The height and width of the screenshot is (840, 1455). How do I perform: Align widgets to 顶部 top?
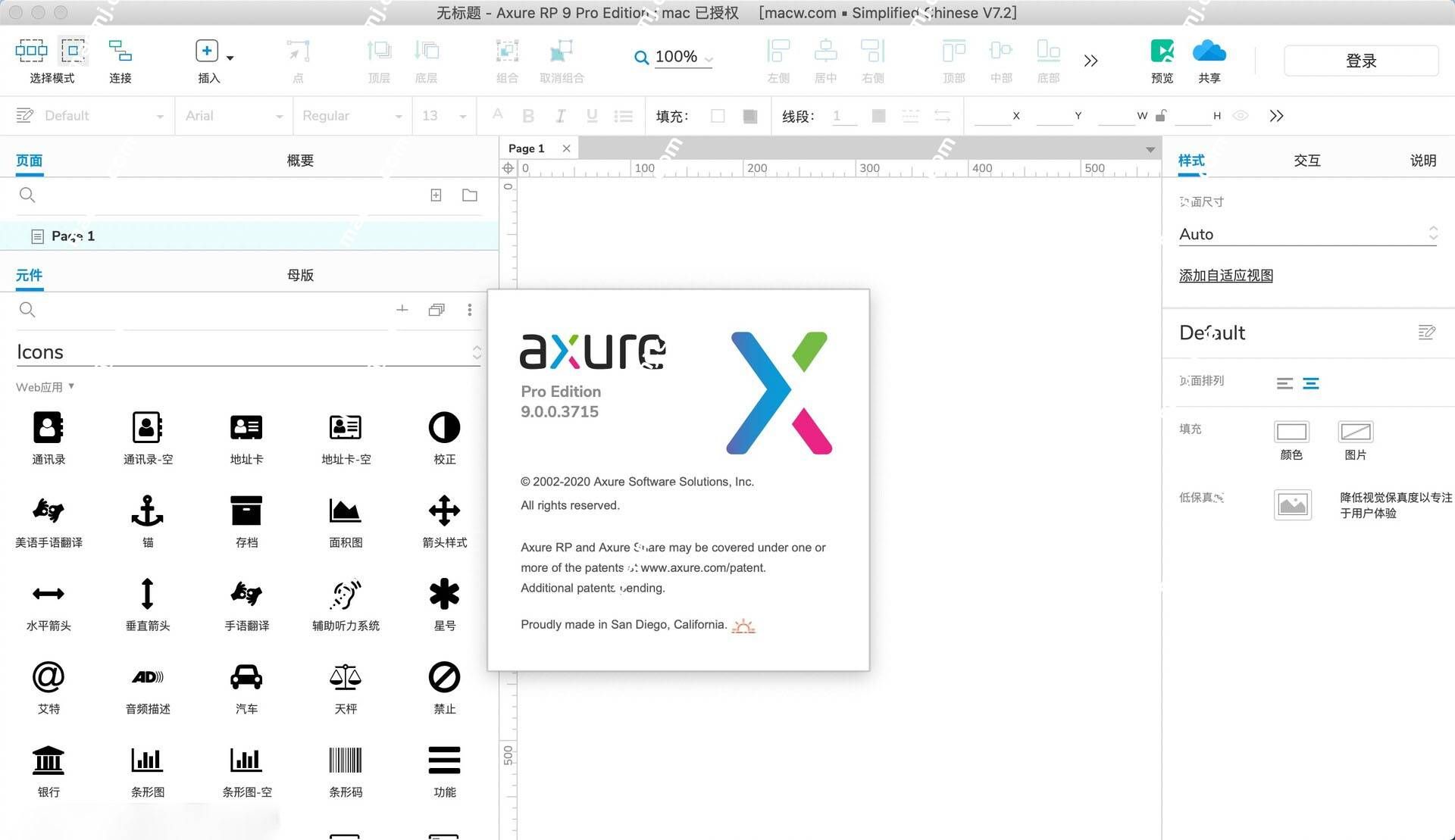click(953, 51)
